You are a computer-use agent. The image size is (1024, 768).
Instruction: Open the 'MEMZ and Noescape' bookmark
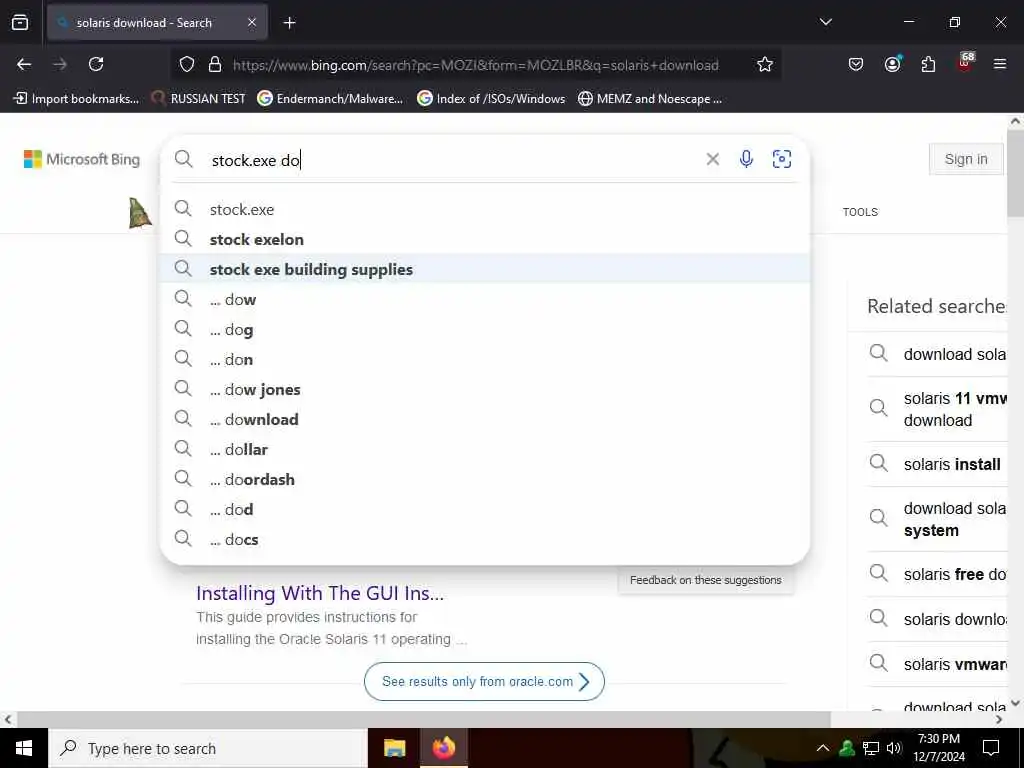(650, 99)
